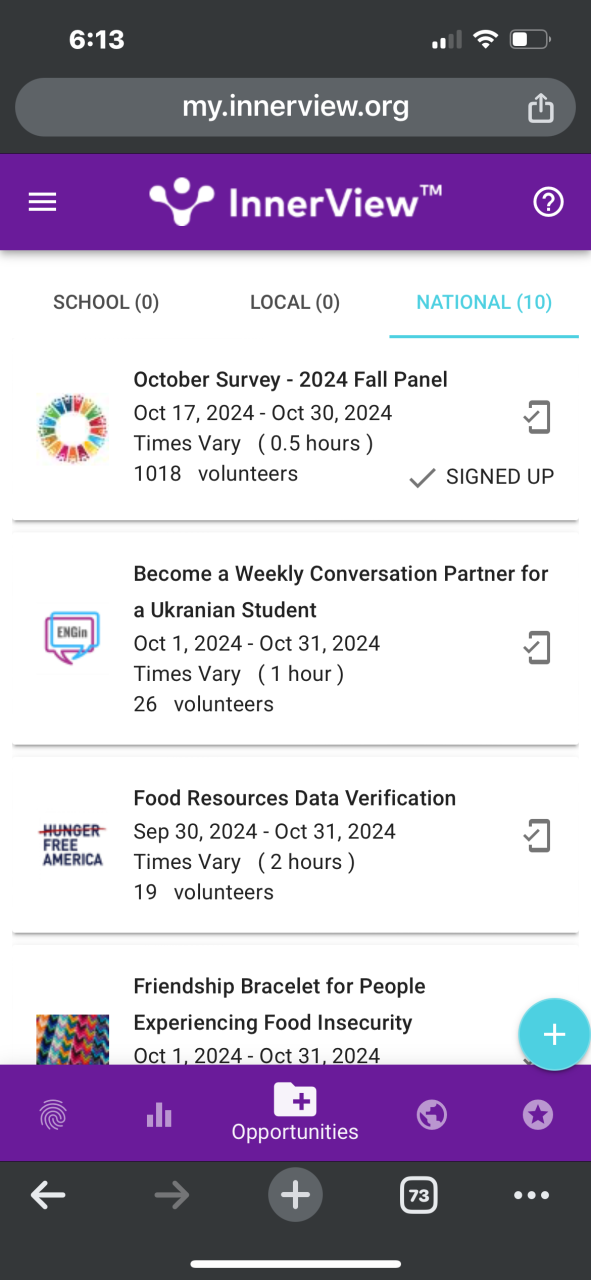Tap the my.innerview.org address bar
This screenshot has height=1280, width=591.
(x=295, y=107)
